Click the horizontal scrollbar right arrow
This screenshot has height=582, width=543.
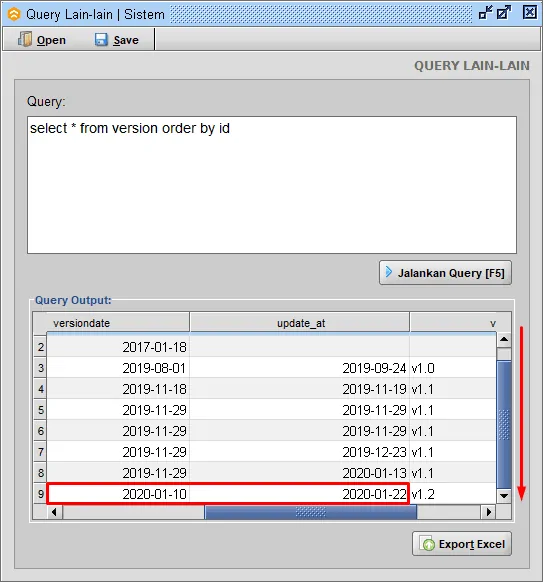tap(488, 512)
